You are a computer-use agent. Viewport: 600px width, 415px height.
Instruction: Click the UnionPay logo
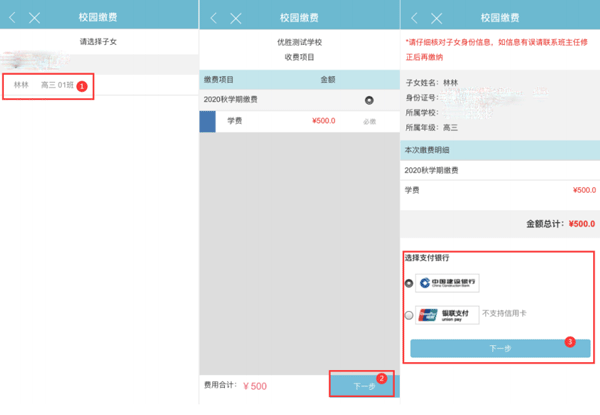448,315
